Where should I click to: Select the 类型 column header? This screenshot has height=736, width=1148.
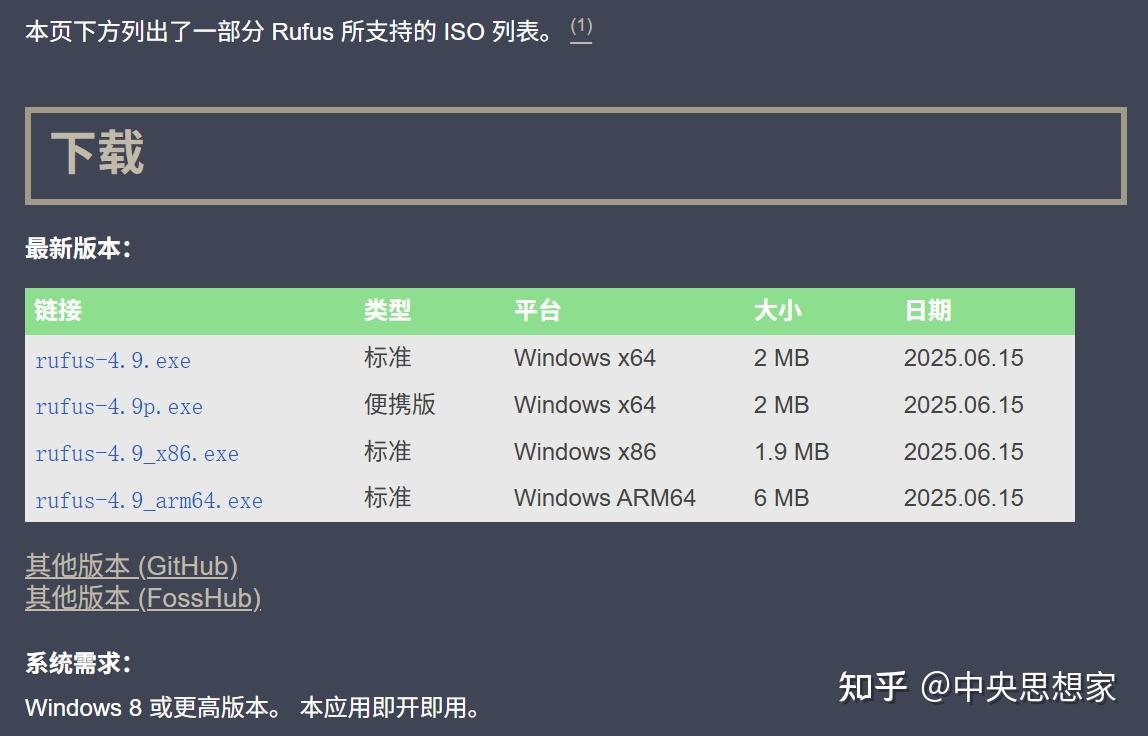pyautogui.click(x=387, y=311)
